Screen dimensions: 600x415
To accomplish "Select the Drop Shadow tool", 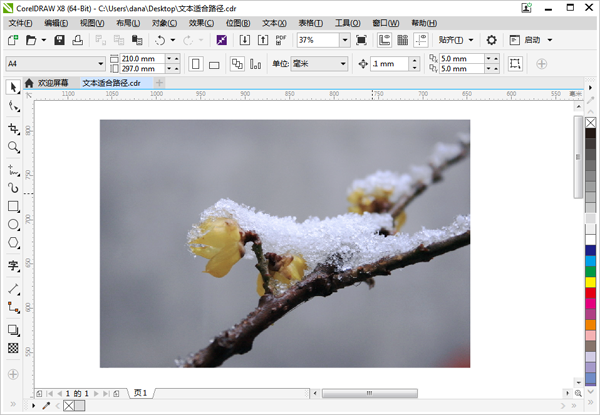I will pos(14,330).
